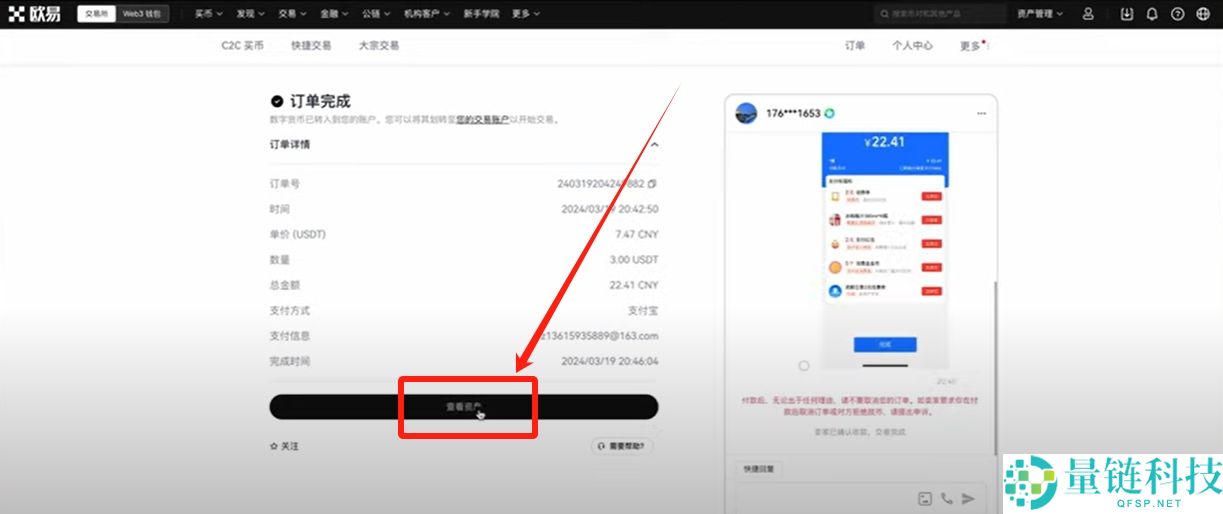
Task: Click the 订单完成 heading
Action: 320,101
